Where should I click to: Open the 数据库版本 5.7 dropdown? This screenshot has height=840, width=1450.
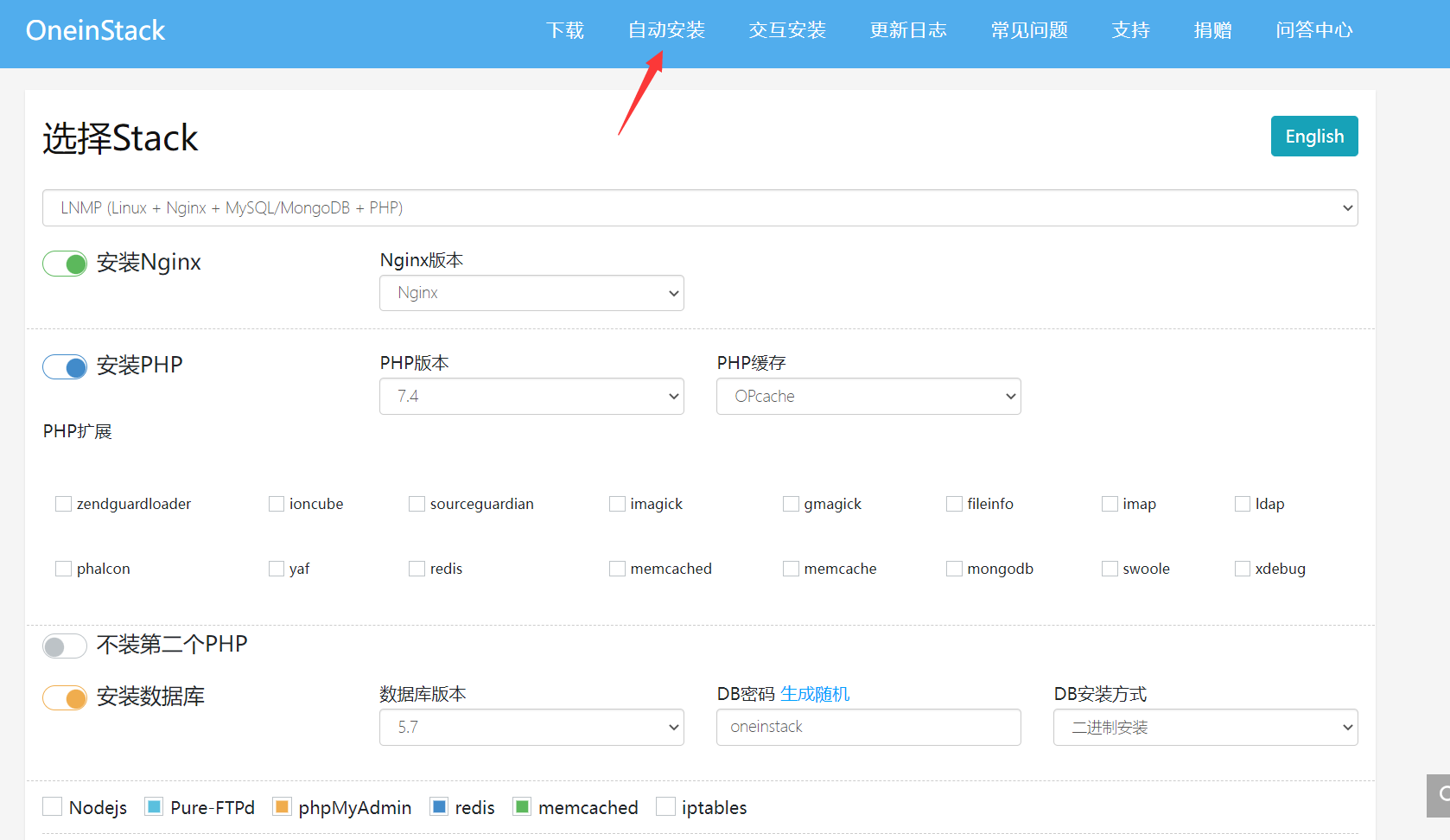tap(531, 728)
